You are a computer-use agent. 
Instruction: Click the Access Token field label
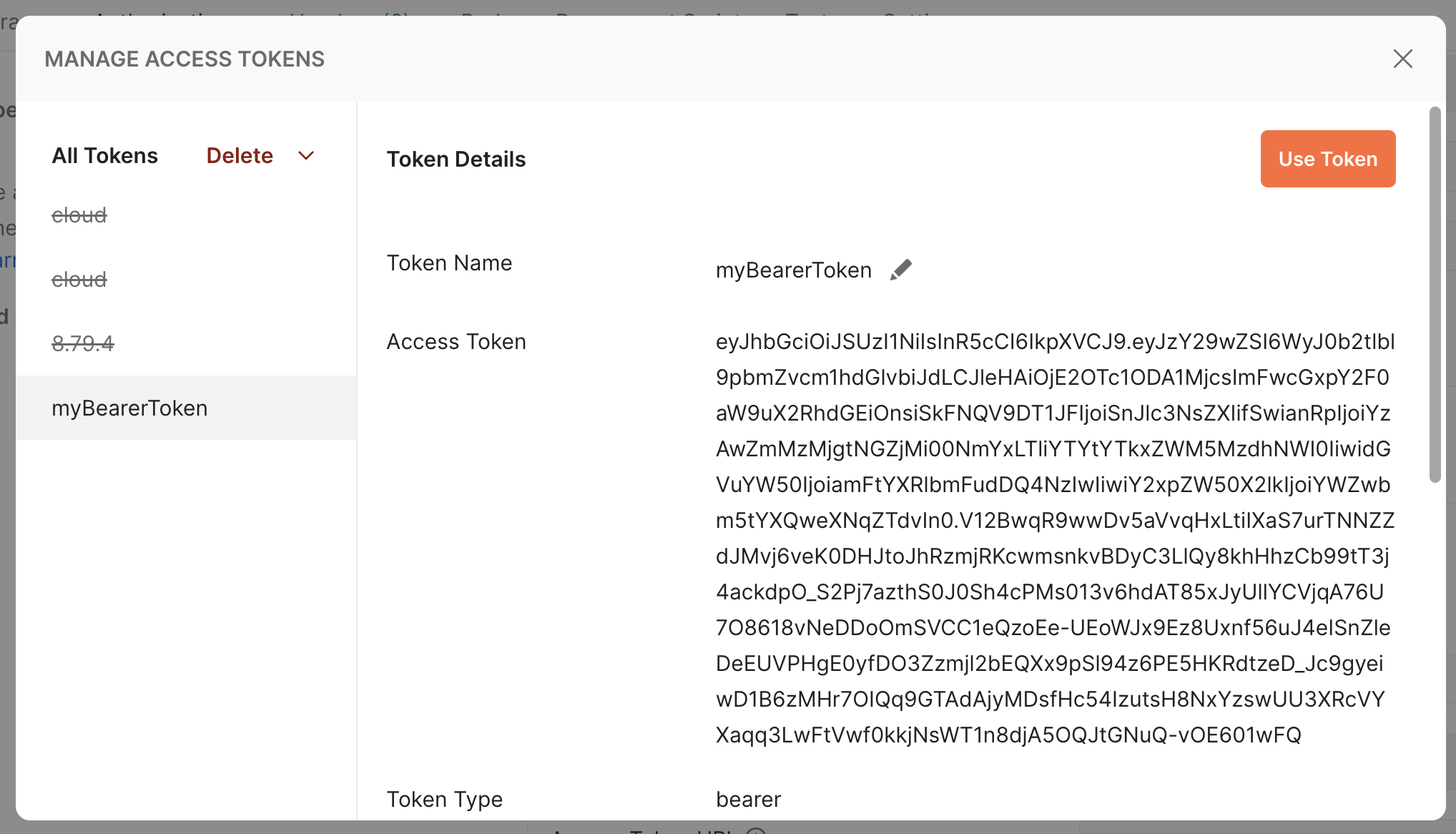pos(456,342)
